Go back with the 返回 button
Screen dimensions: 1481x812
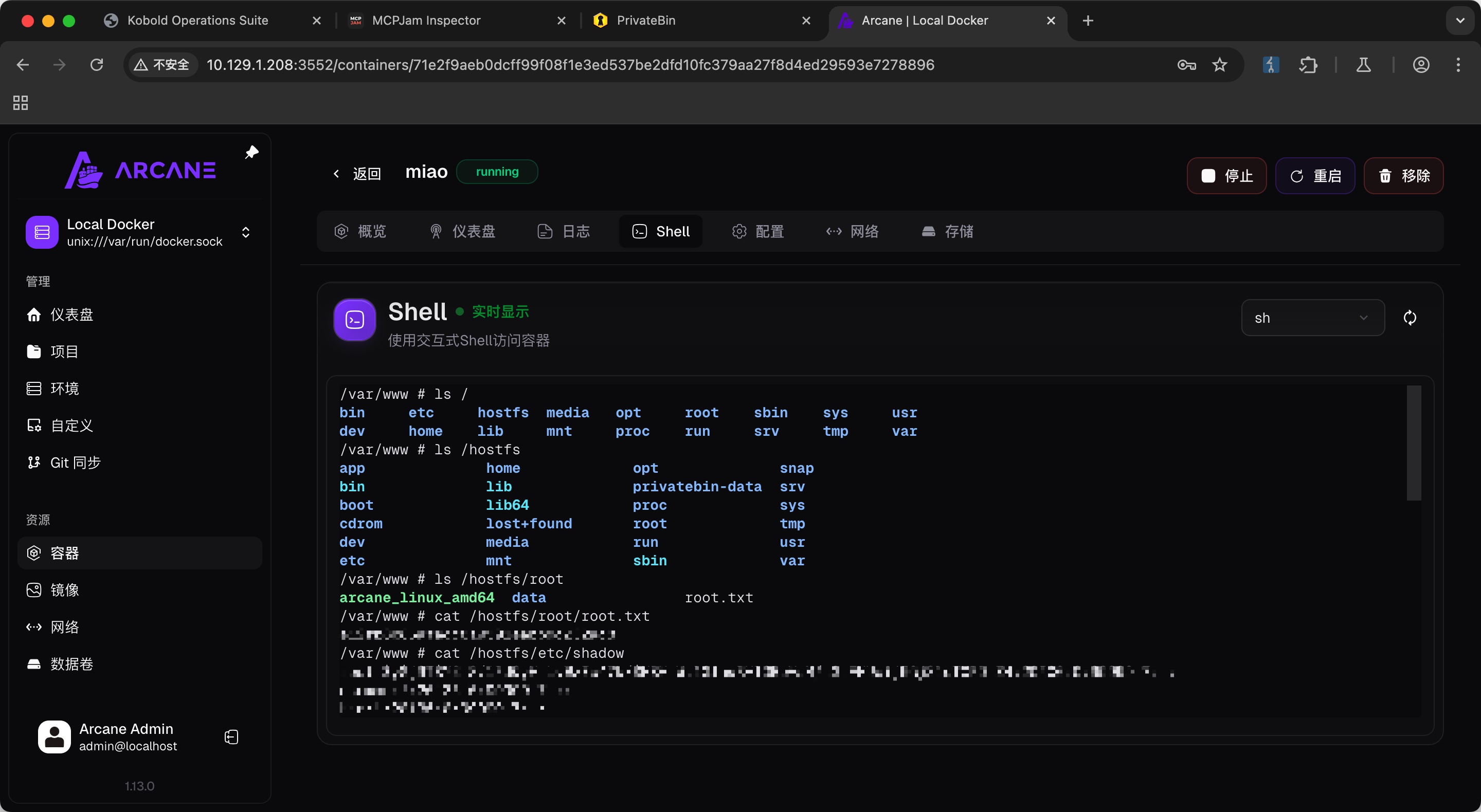tap(357, 174)
